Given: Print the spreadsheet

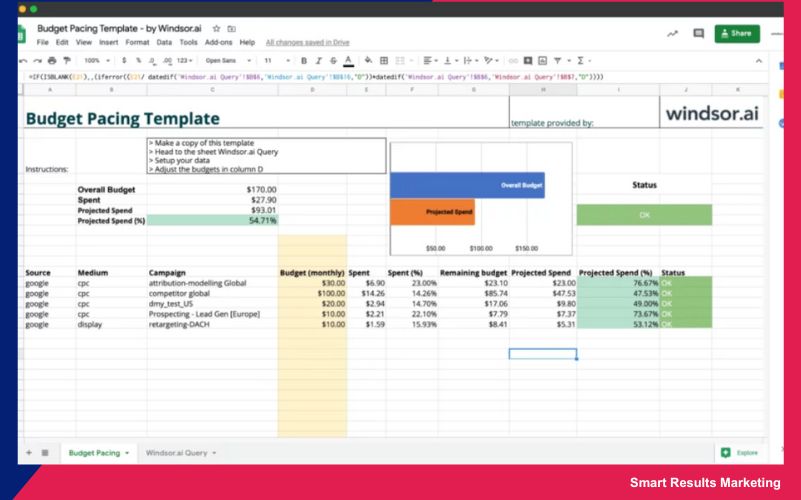Looking at the screenshot, I should coord(52,61).
